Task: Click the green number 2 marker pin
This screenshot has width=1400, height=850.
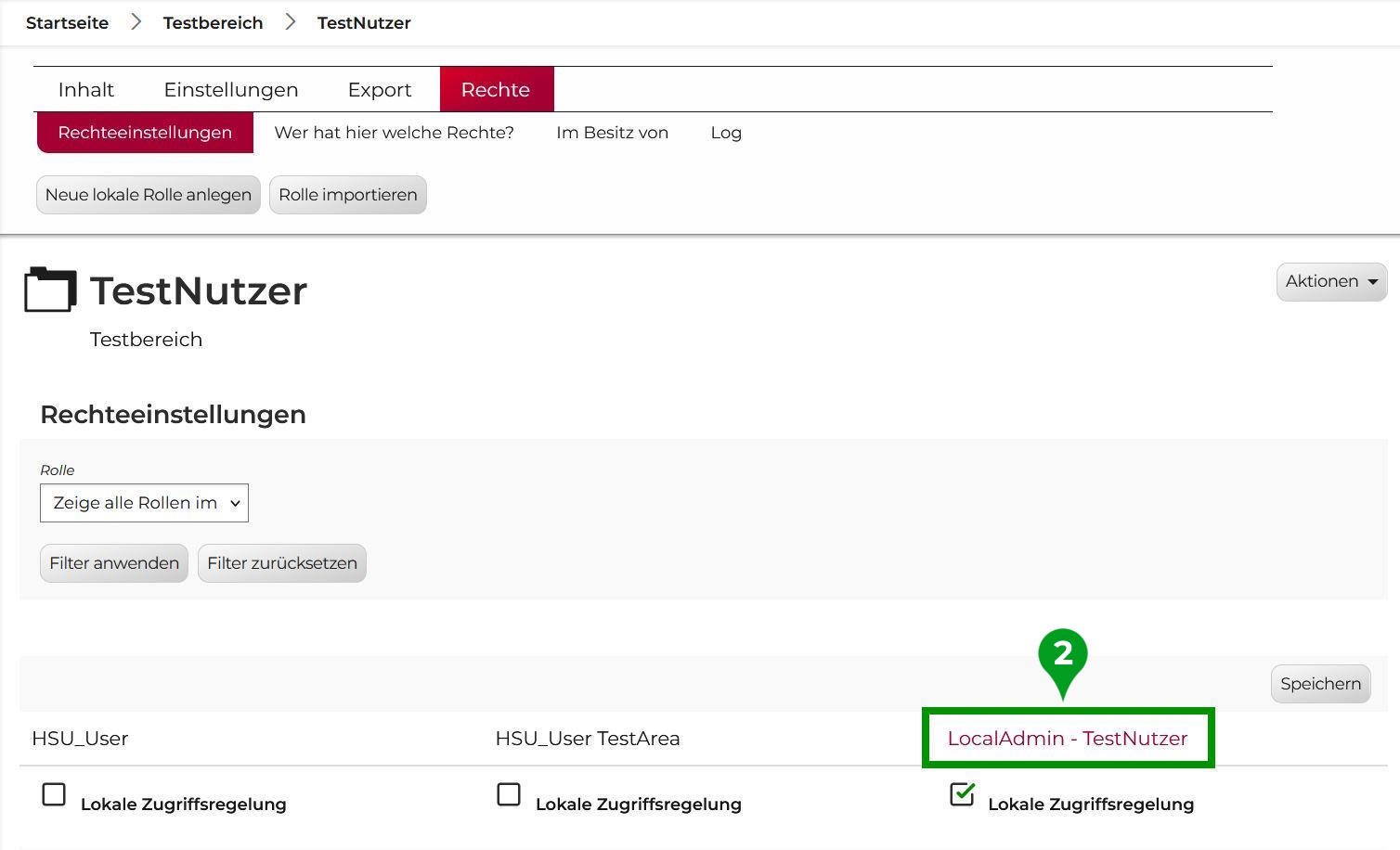Action: click(x=1062, y=657)
